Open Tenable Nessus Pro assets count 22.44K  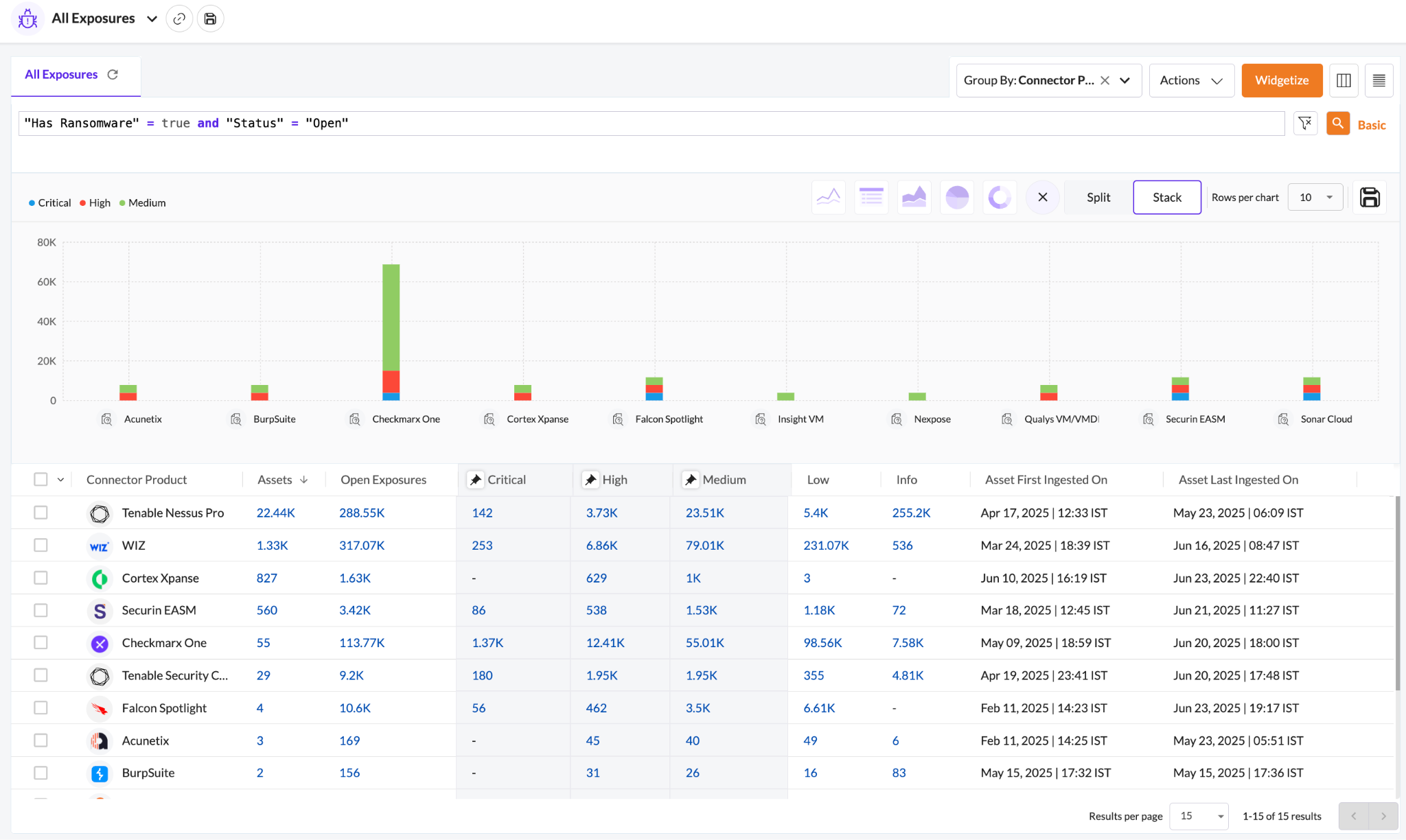pos(275,513)
